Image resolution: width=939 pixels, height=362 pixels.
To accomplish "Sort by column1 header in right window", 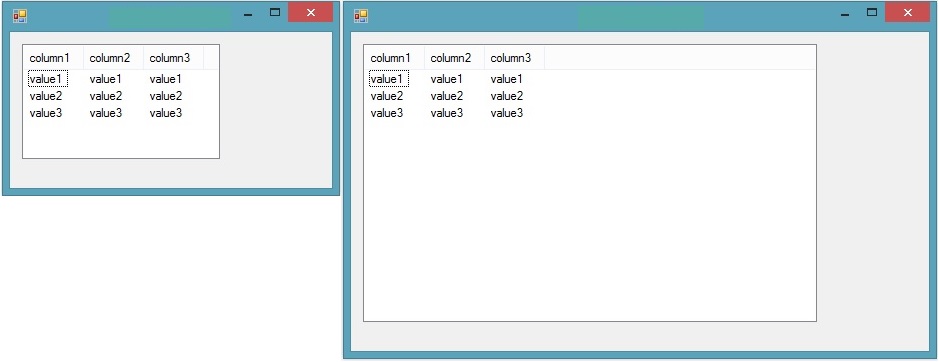I will point(394,58).
